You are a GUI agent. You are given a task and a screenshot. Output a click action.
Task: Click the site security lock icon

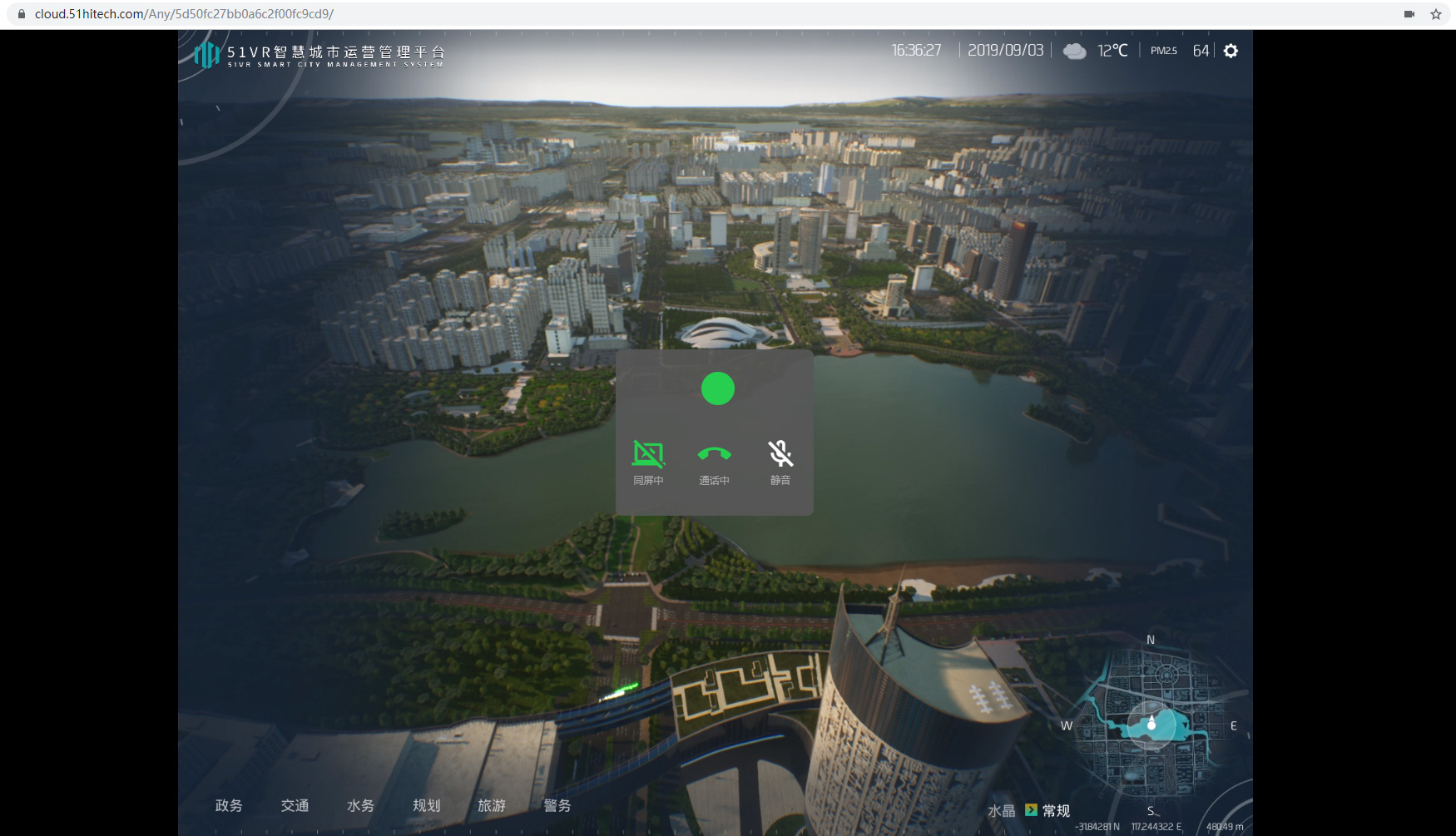coord(22,14)
